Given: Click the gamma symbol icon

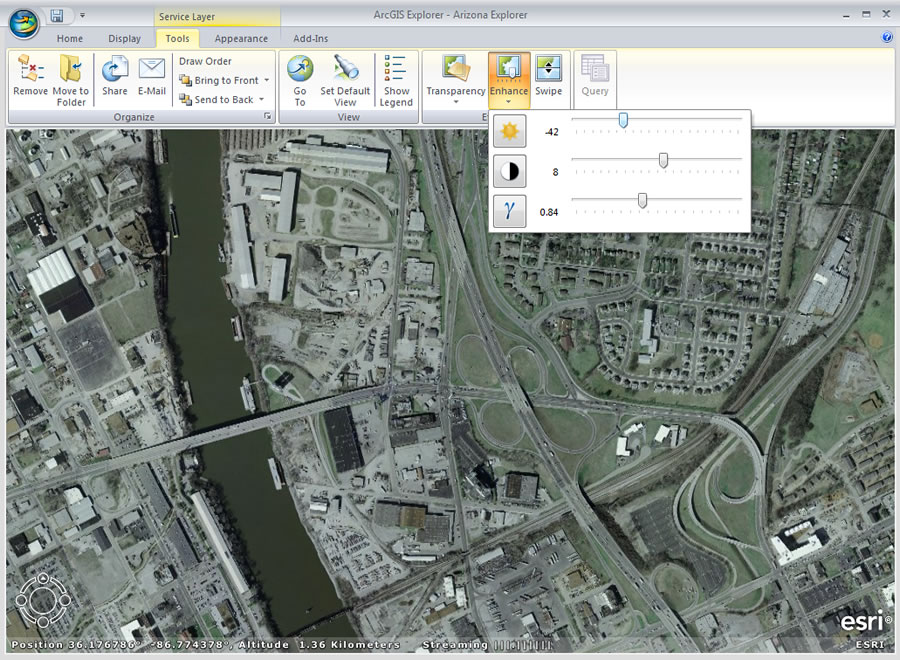Looking at the screenshot, I should tap(510, 211).
